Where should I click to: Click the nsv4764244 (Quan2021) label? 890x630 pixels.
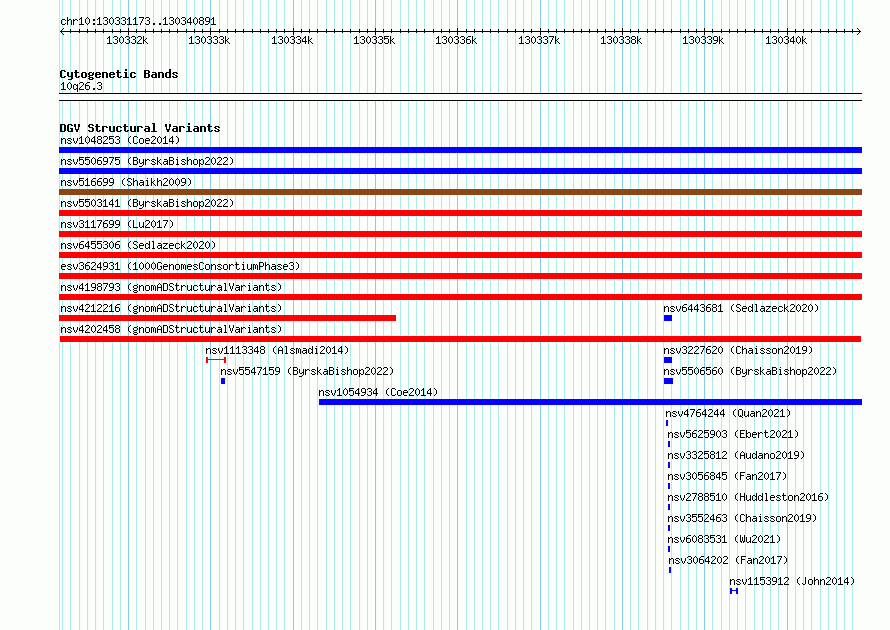pos(728,413)
